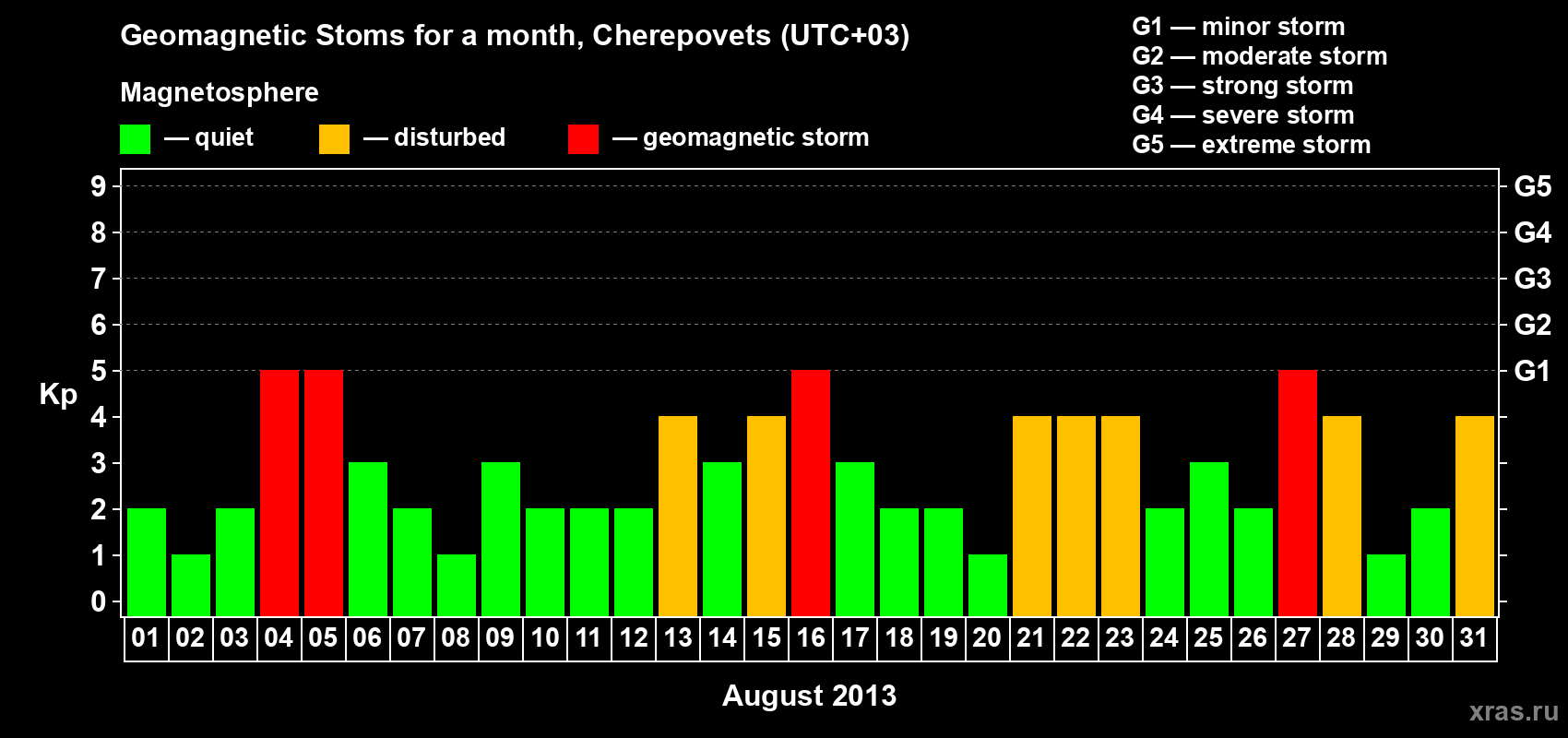Click the orange bar for day 23
1568x738 pixels.
tap(1121, 517)
